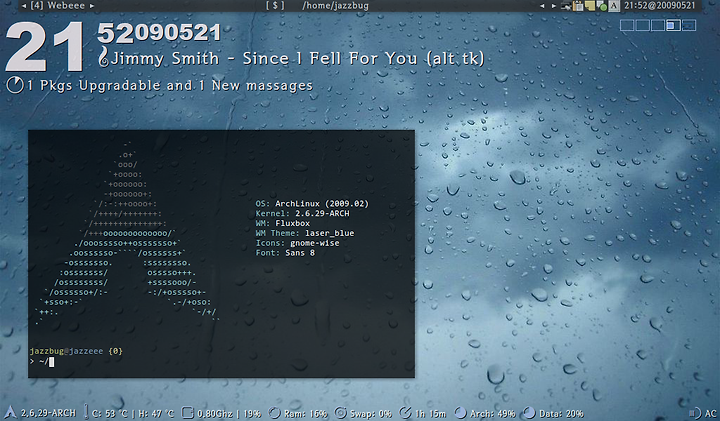Click the circular update icon beside Pkgs Upgradable
The height and width of the screenshot is (421, 720).
click(x=15, y=85)
